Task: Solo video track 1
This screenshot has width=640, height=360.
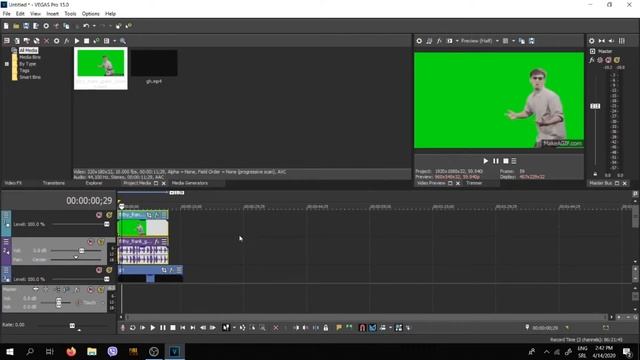Action: coord(109,215)
